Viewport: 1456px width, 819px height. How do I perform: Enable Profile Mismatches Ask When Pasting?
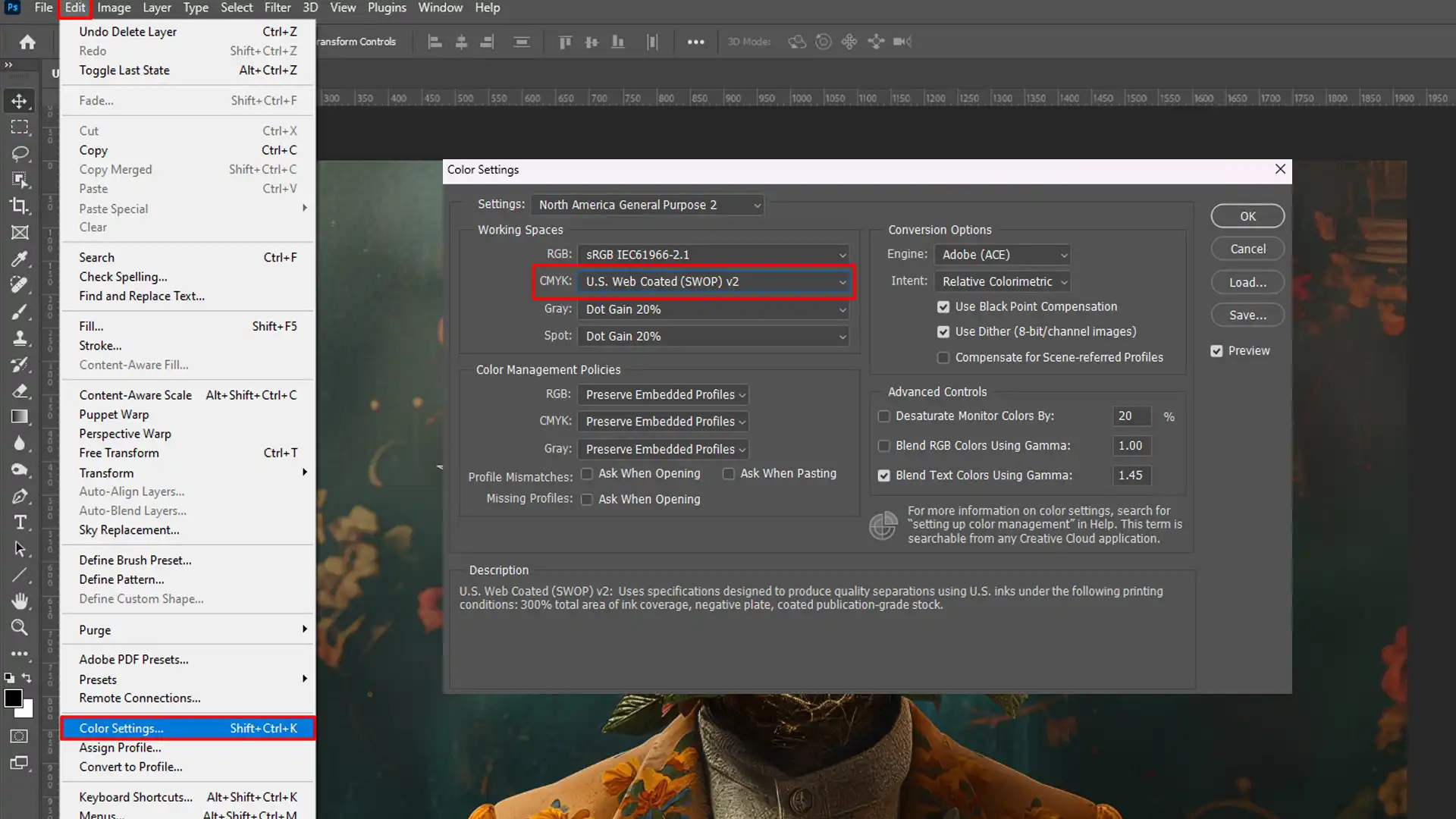[x=729, y=474]
